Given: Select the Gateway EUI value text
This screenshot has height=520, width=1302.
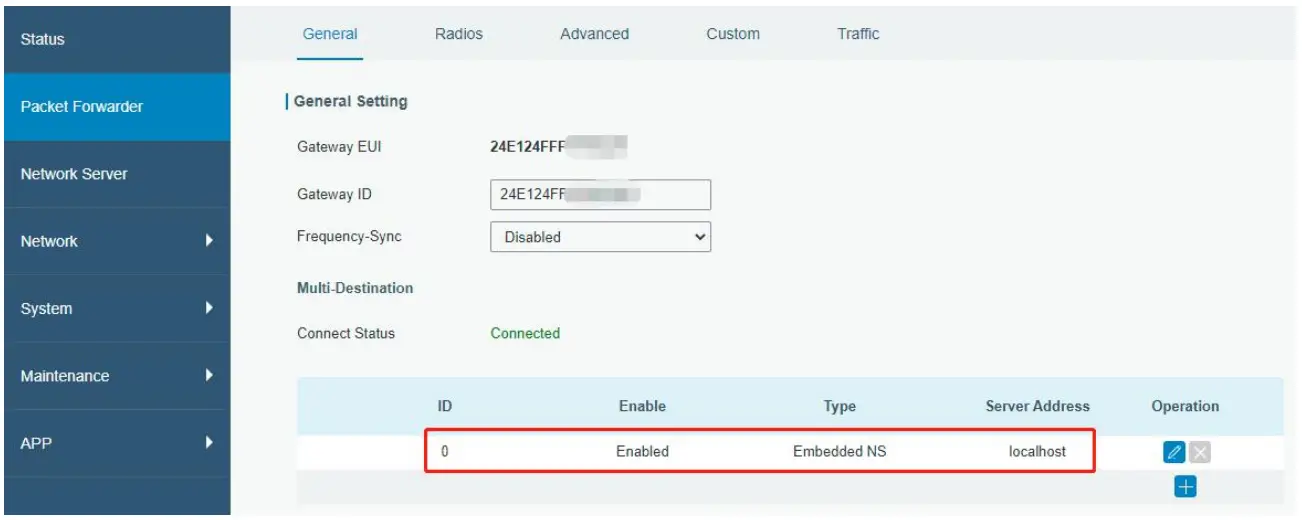Looking at the screenshot, I should pos(558,147).
